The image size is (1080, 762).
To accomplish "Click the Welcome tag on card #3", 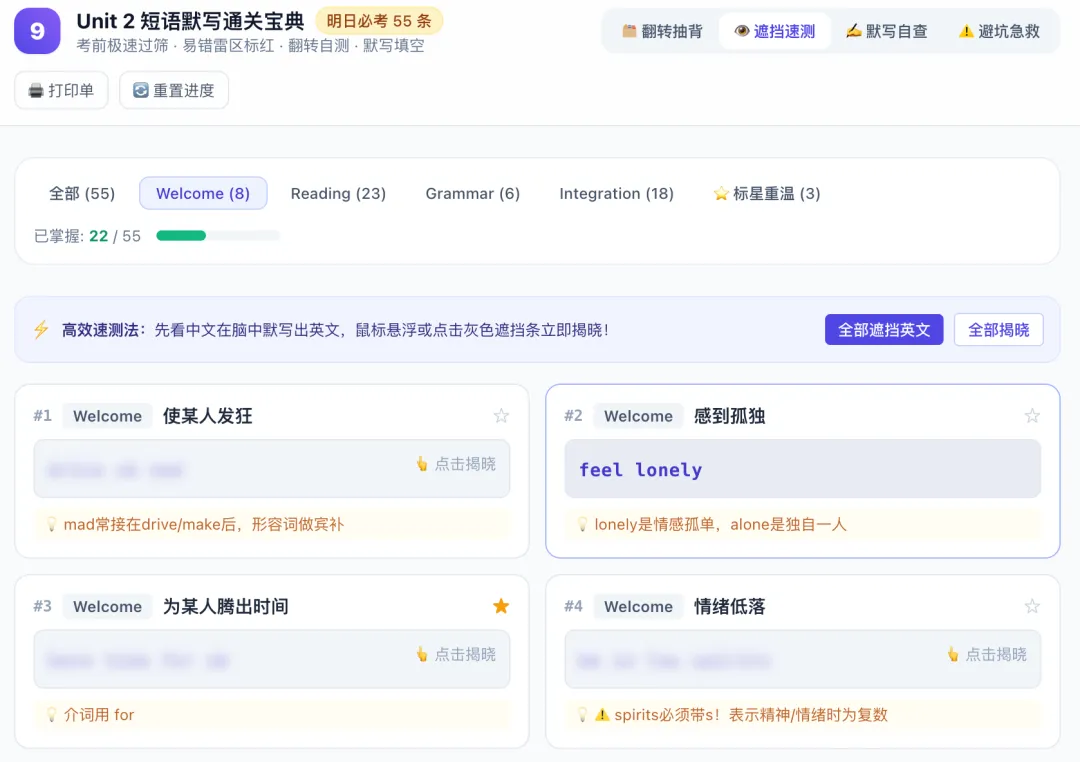I will click(107, 606).
